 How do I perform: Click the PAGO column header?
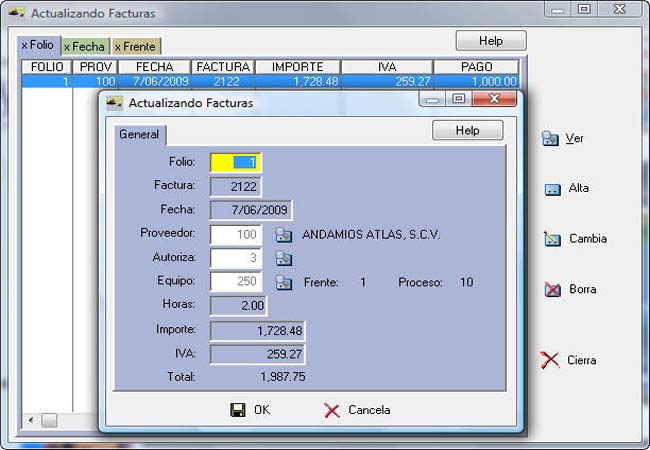pos(476,67)
